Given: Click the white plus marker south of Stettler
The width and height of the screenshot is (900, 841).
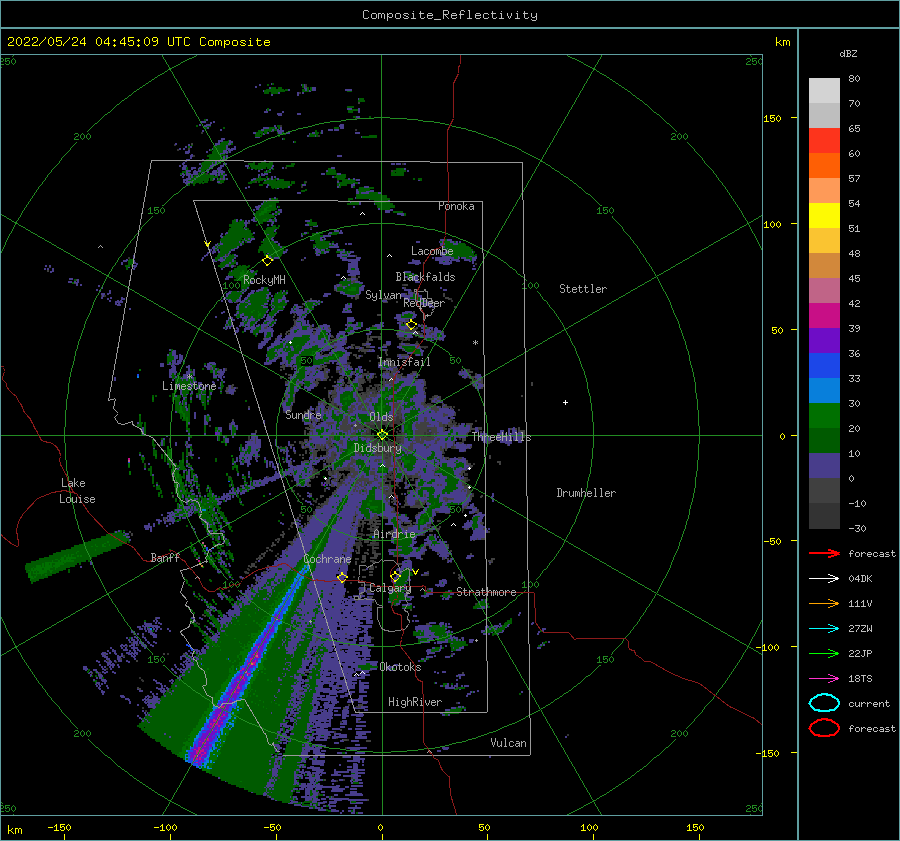Looking at the screenshot, I should click(565, 402).
